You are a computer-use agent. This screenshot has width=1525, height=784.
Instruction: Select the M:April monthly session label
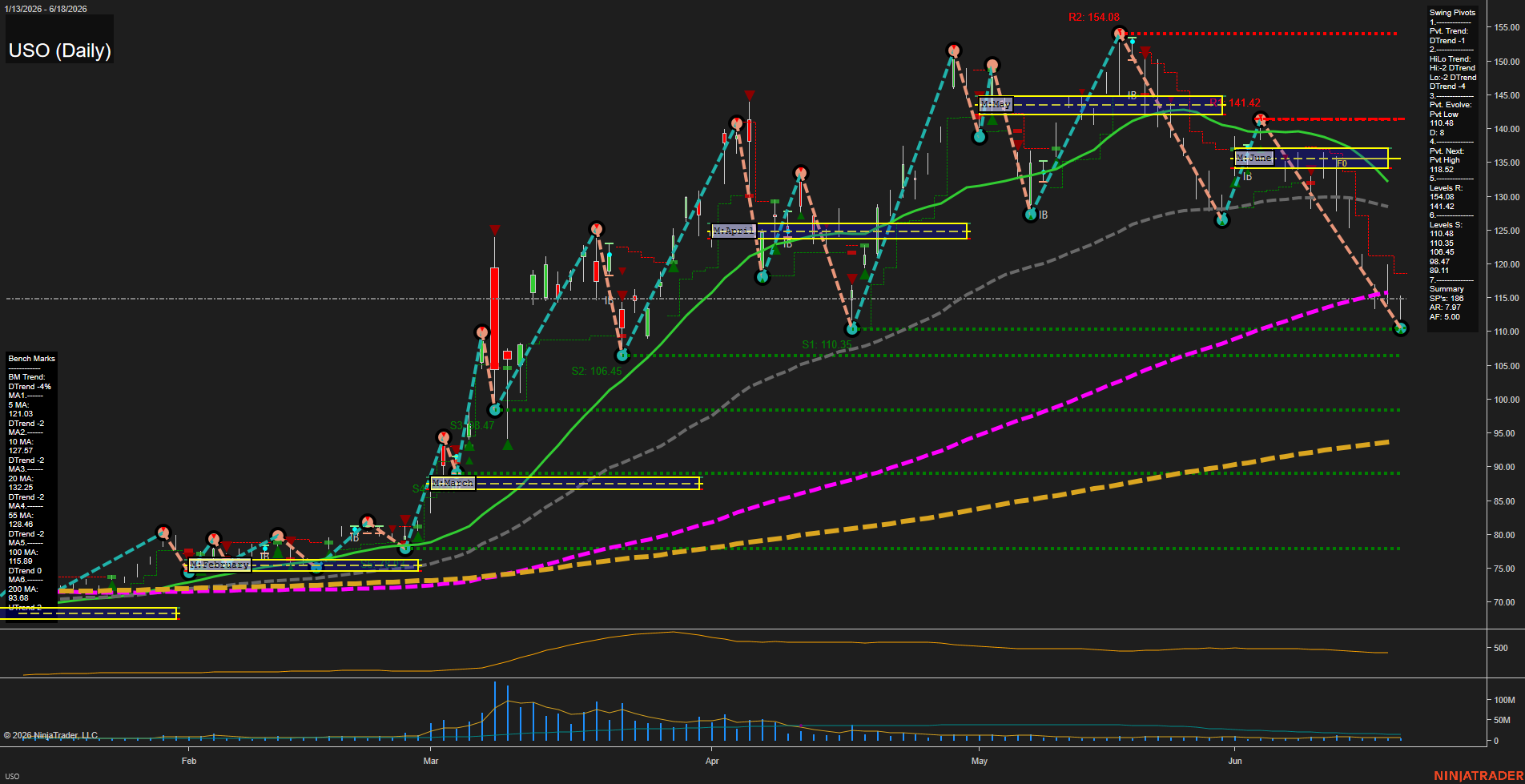(734, 231)
